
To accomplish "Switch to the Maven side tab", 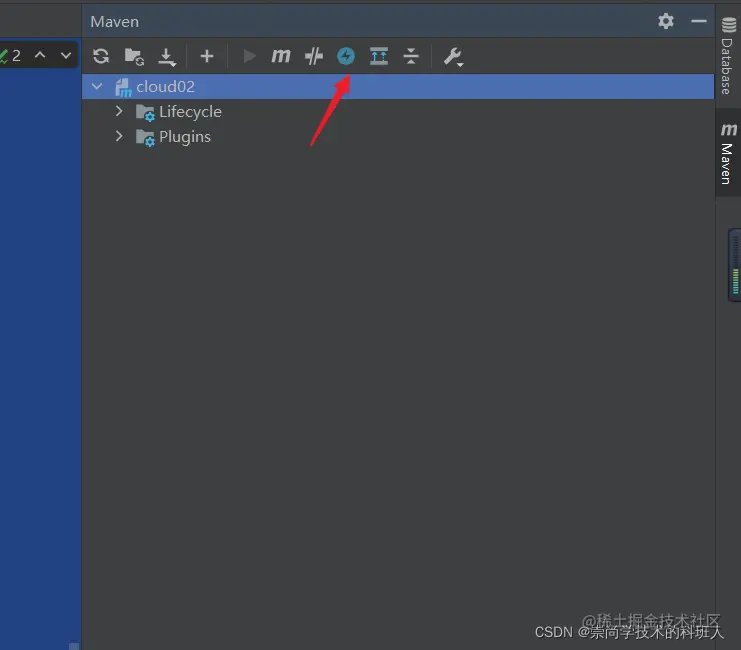I will tap(728, 154).
